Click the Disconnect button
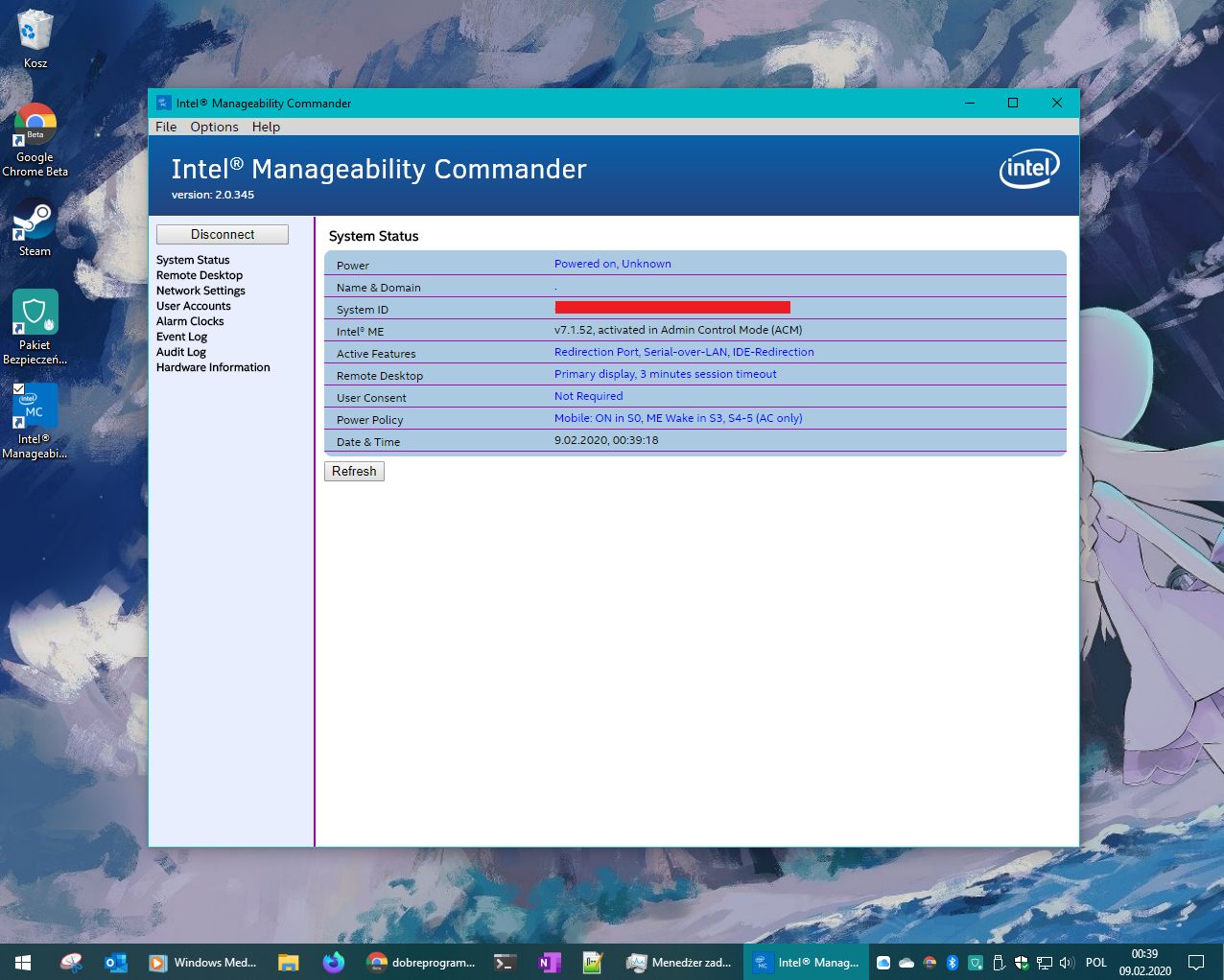The height and width of the screenshot is (980, 1224). (x=223, y=234)
